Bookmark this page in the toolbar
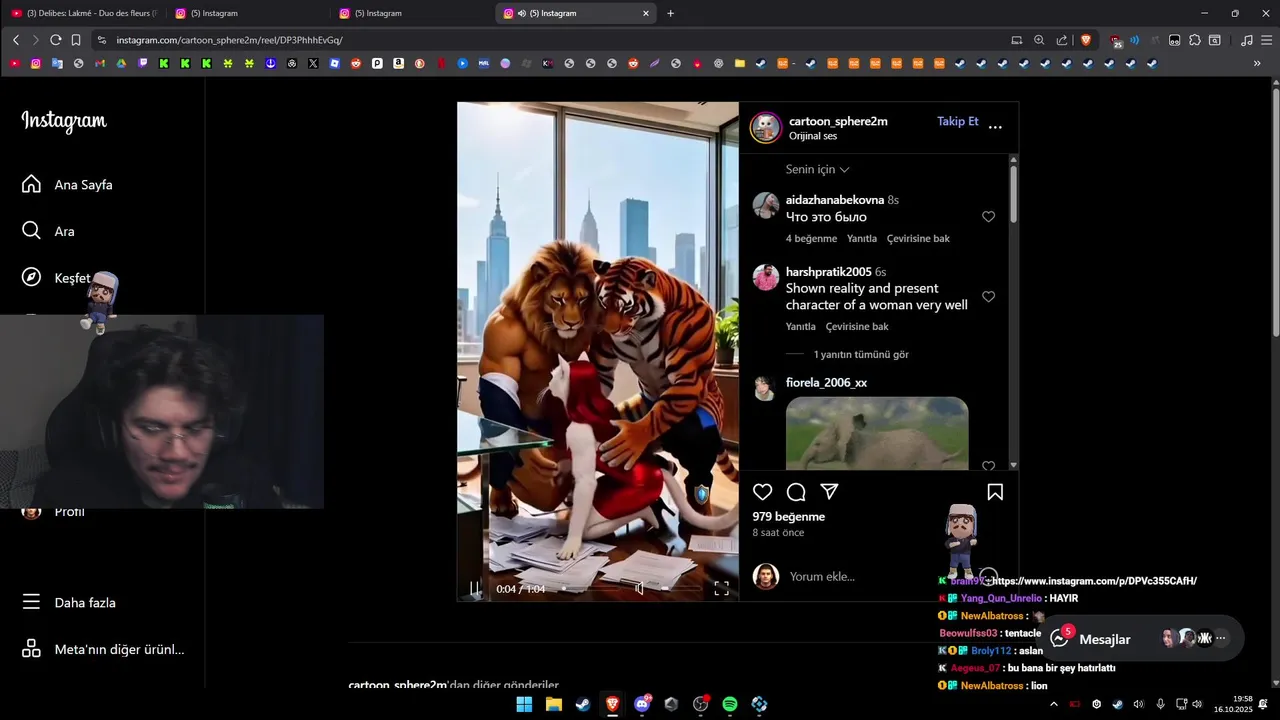 point(76,40)
